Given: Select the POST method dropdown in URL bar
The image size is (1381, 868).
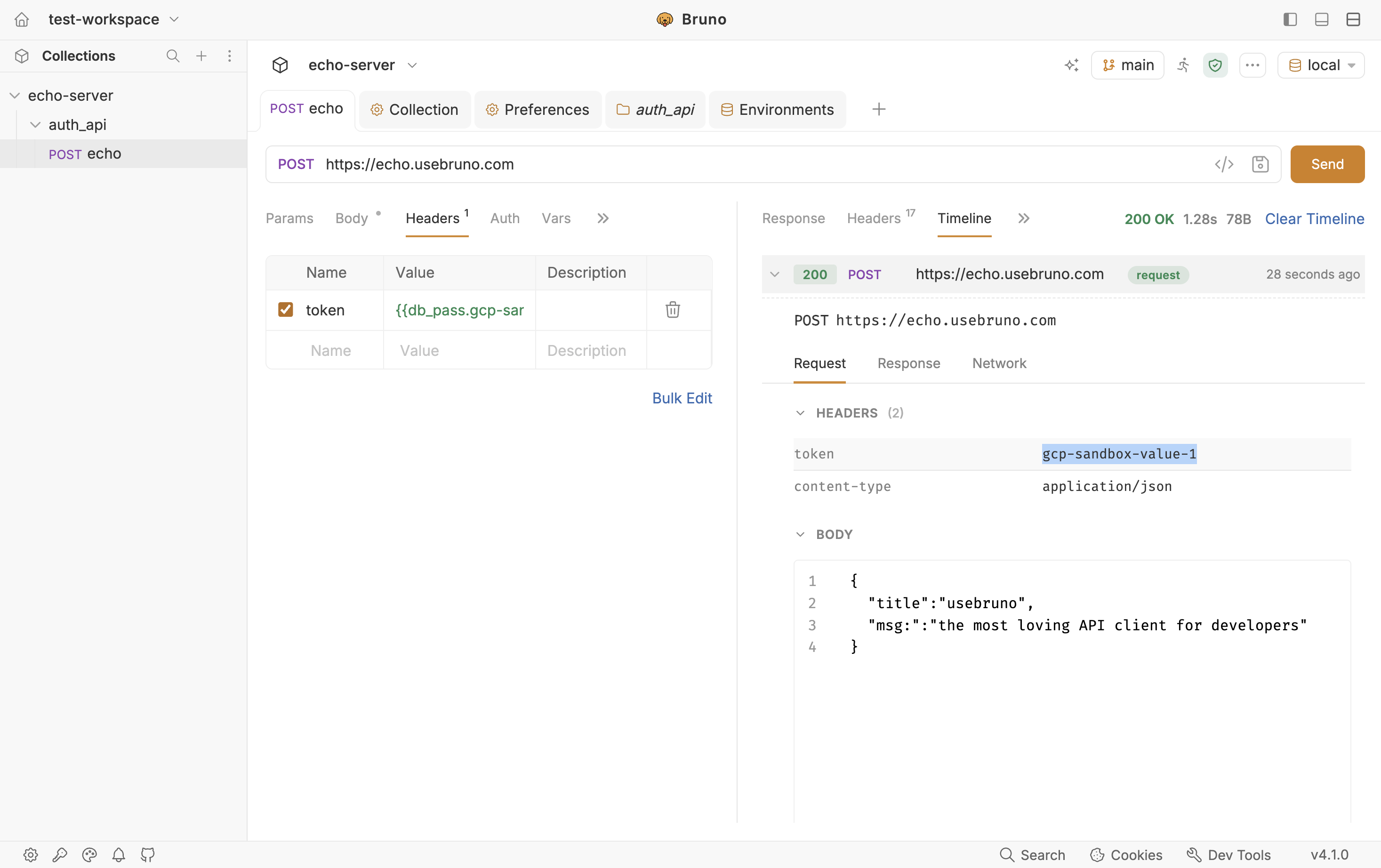Looking at the screenshot, I should tap(296, 165).
